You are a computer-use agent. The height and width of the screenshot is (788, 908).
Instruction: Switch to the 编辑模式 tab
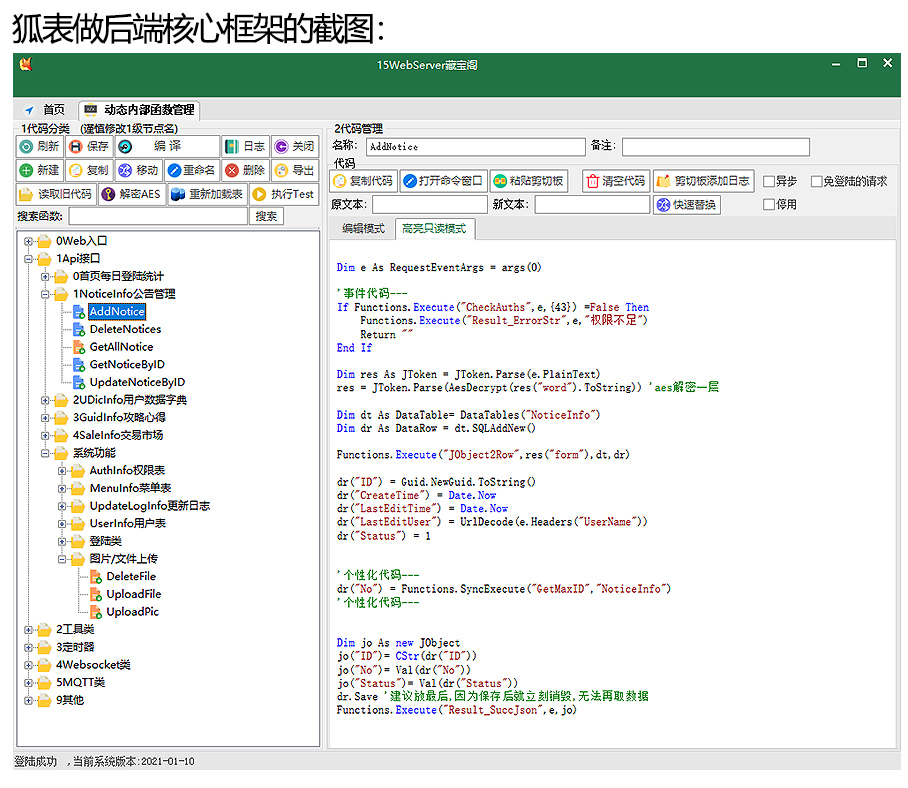pos(363,229)
